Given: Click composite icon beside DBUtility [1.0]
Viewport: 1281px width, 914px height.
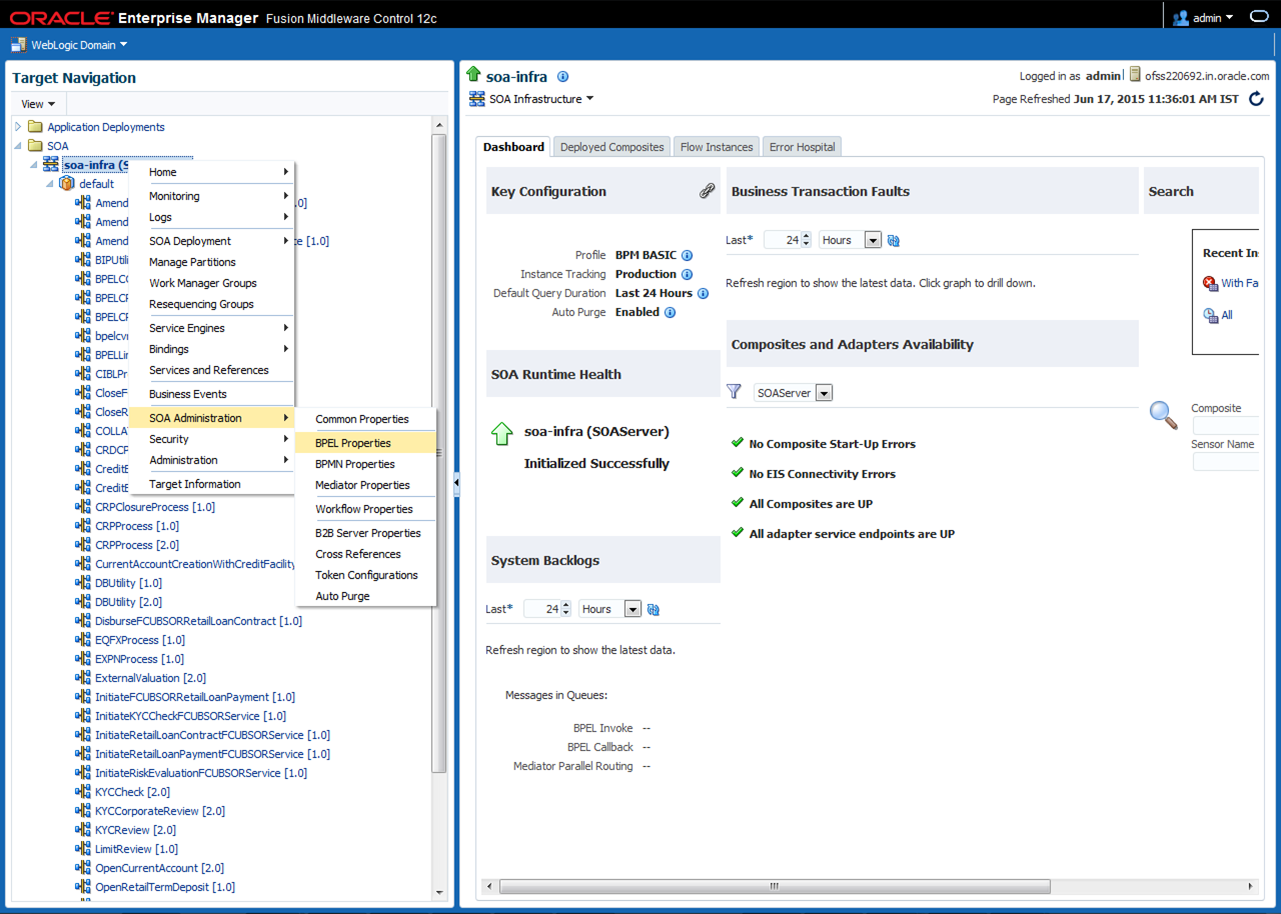Looking at the screenshot, I should 83,583.
